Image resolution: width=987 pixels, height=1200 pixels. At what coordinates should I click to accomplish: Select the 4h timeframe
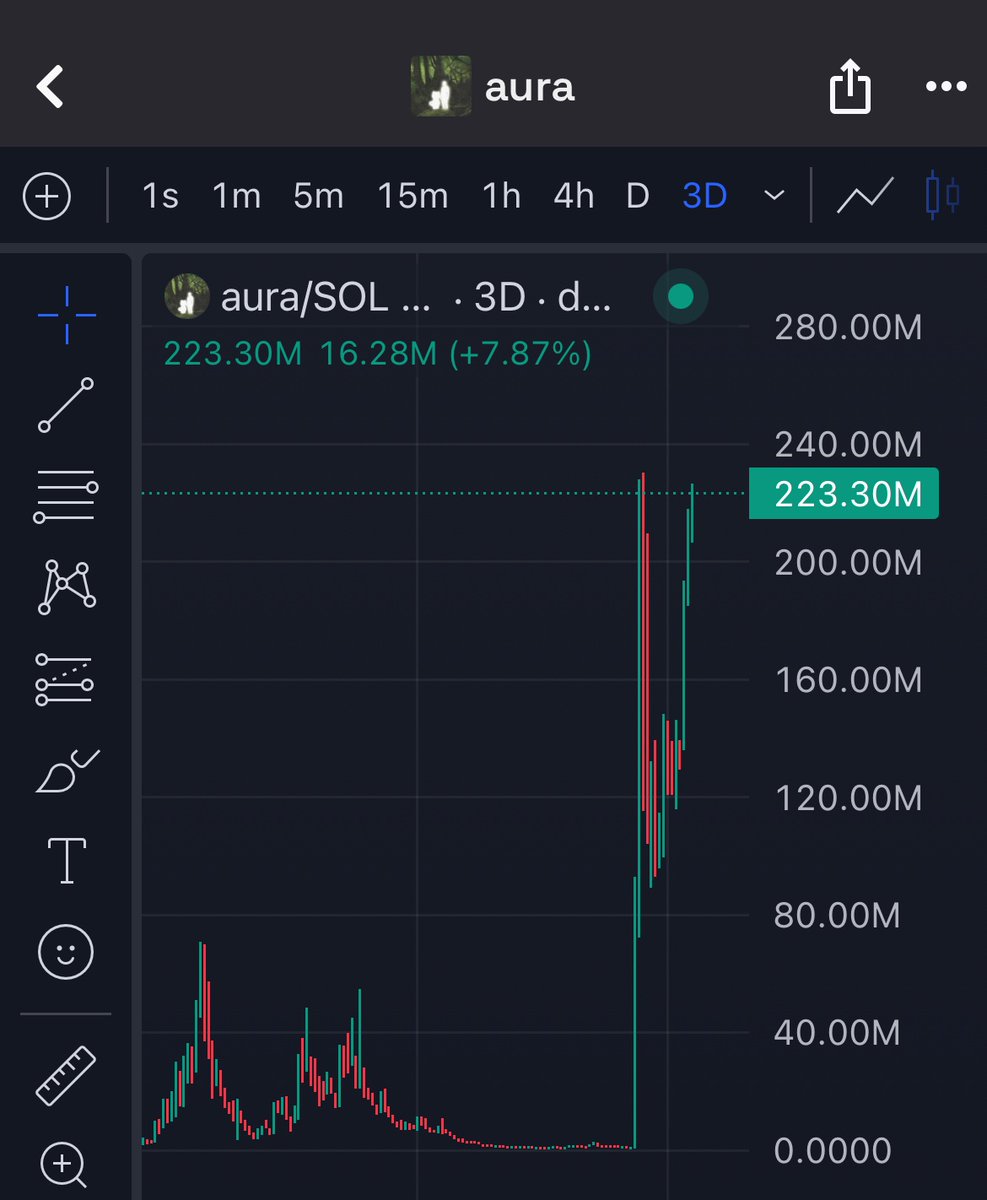(573, 196)
